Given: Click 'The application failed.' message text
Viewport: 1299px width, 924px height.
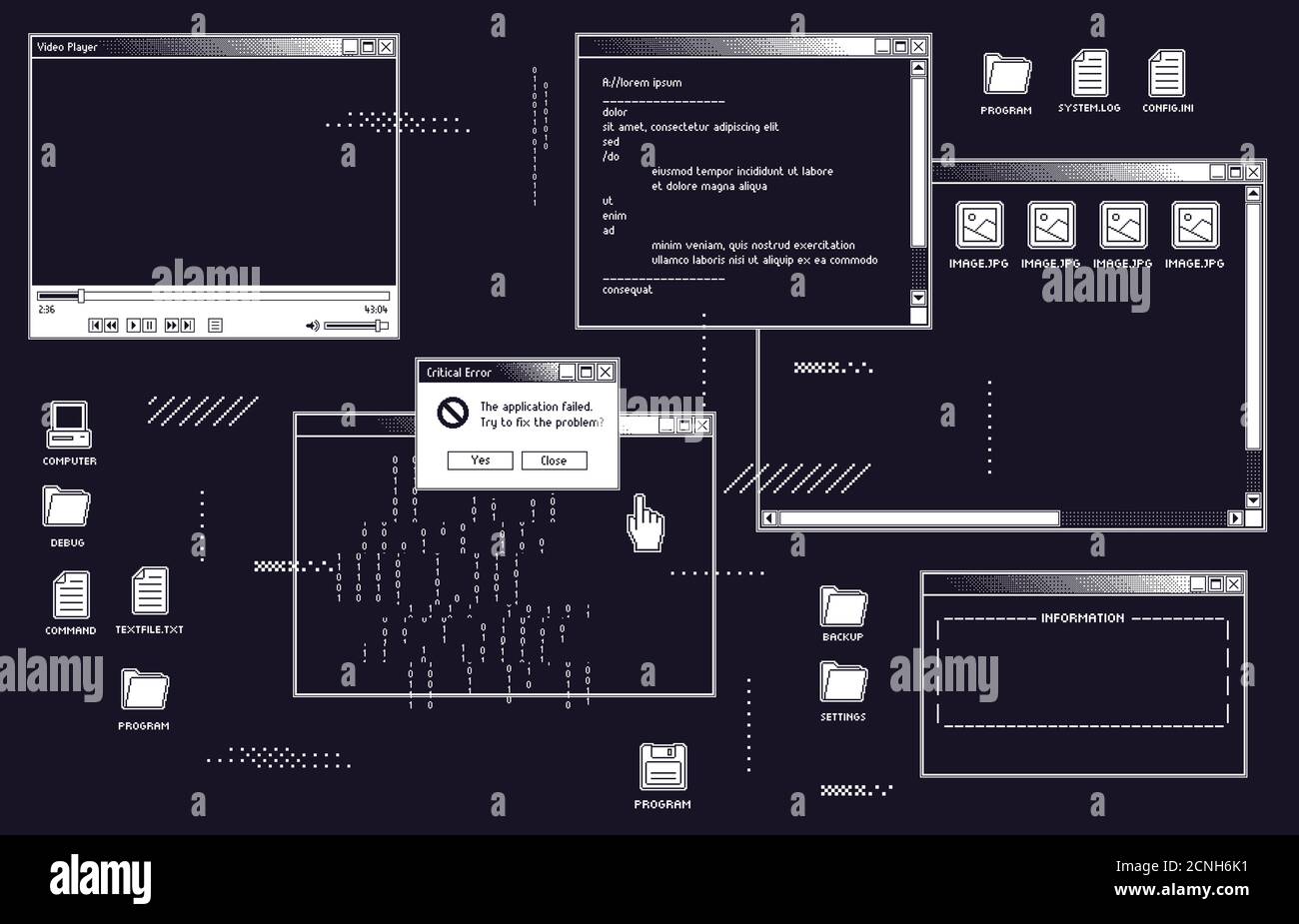Looking at the screenshot, I should pyautogui.click(x=537, y=407).
